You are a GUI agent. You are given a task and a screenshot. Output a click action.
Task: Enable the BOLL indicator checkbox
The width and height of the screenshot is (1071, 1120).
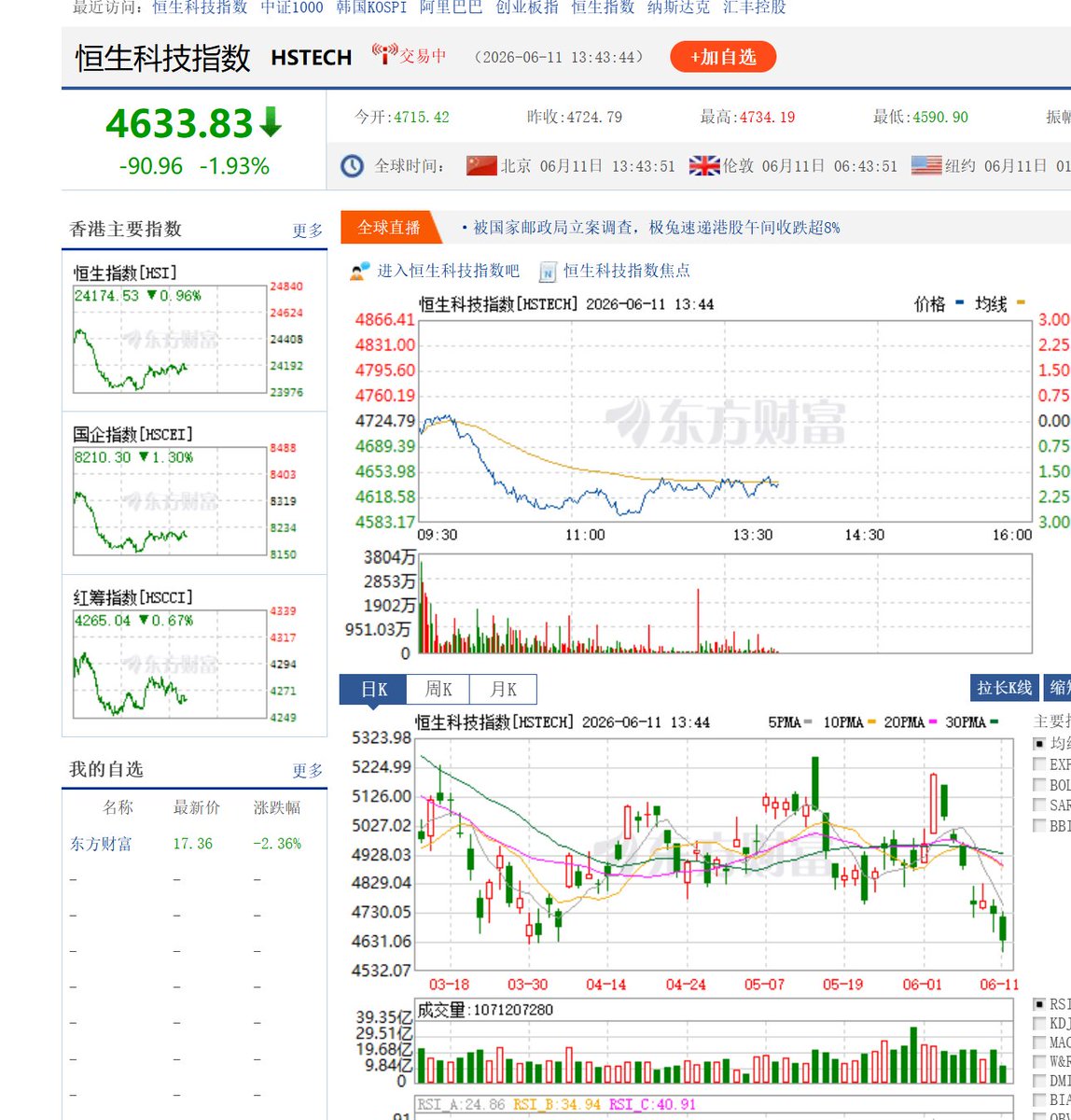pyautogui.click(x=1039, y=784)
